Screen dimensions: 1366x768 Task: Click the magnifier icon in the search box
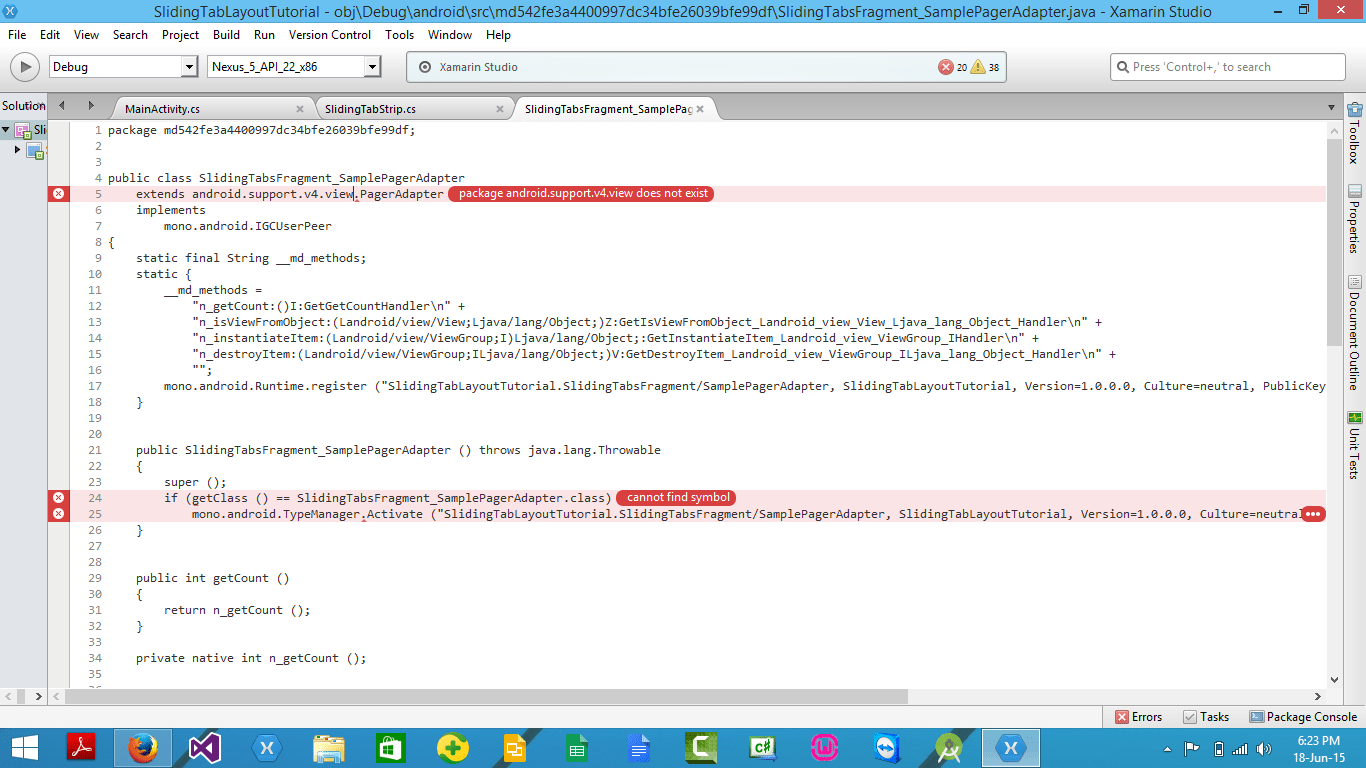coord(1122,67)
